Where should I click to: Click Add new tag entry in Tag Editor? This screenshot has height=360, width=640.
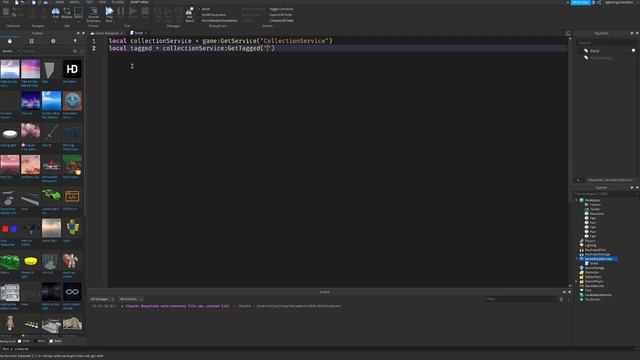(601, 58)
